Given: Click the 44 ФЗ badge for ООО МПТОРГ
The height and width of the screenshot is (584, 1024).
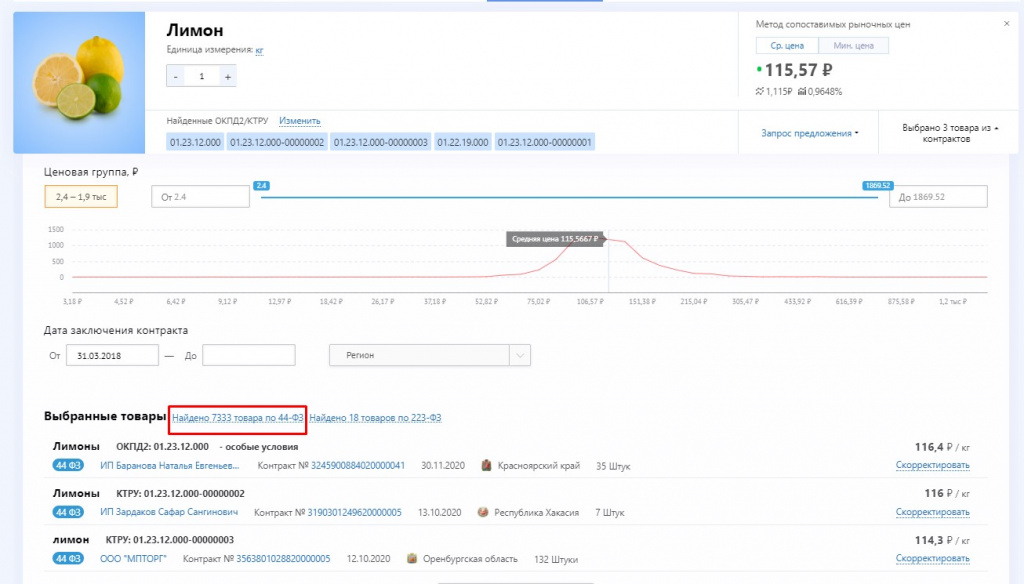Looking at the screenshot, I should [x=68, y=559].
